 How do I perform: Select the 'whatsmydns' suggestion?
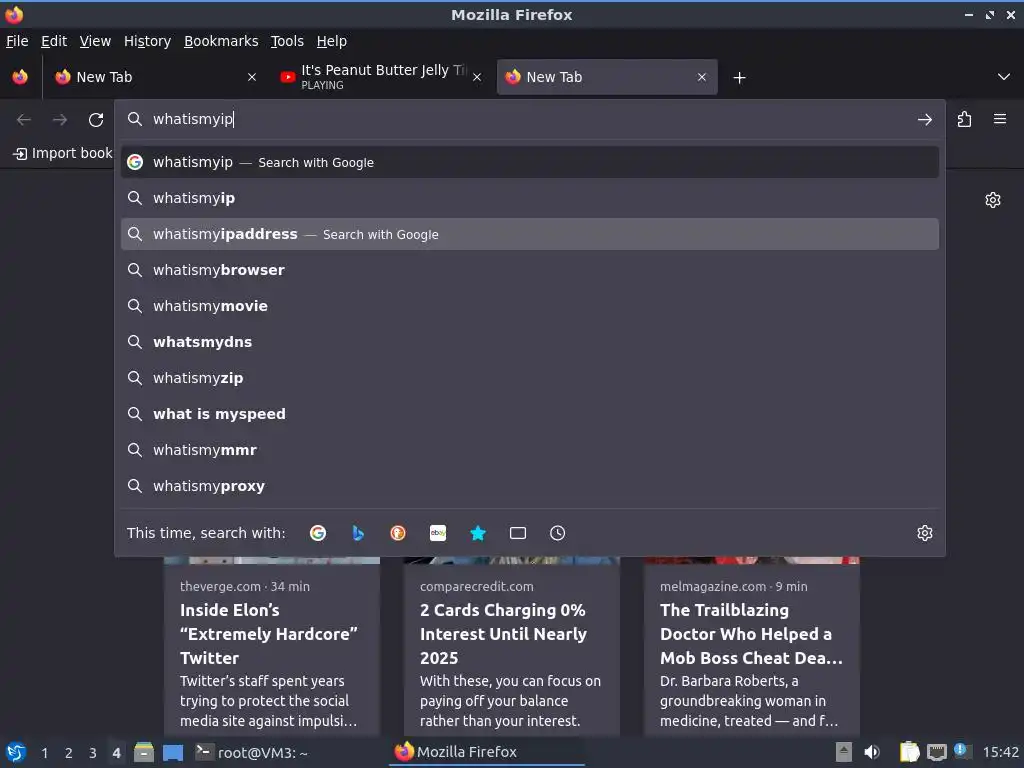(530, 342)
